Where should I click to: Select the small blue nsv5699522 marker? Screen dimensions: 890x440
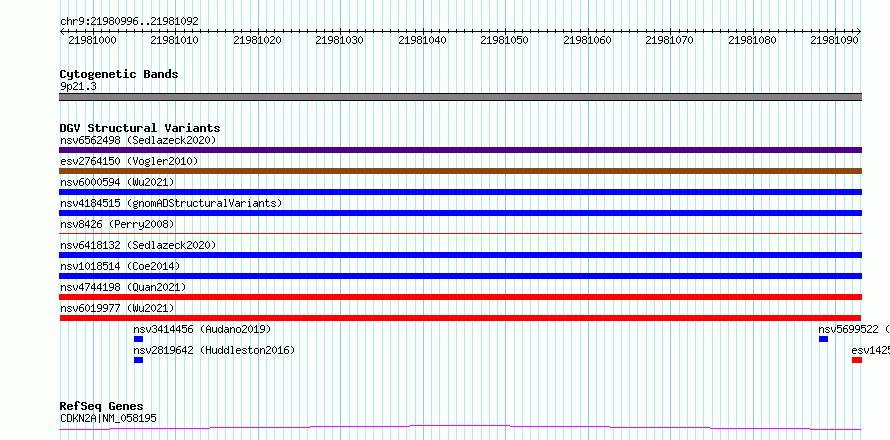[x=824, y=339]
